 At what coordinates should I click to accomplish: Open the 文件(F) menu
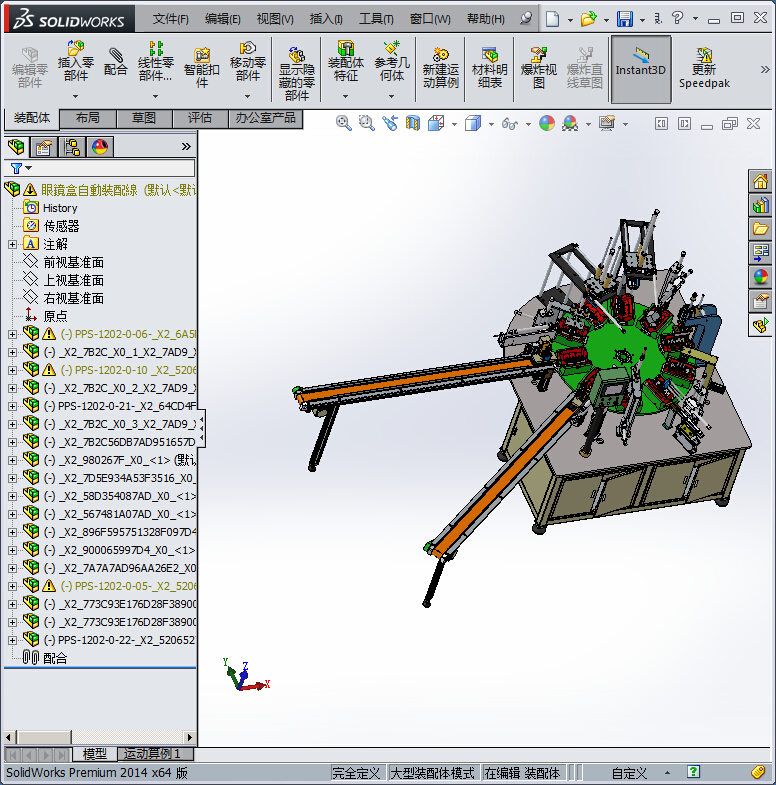point(170,20)
